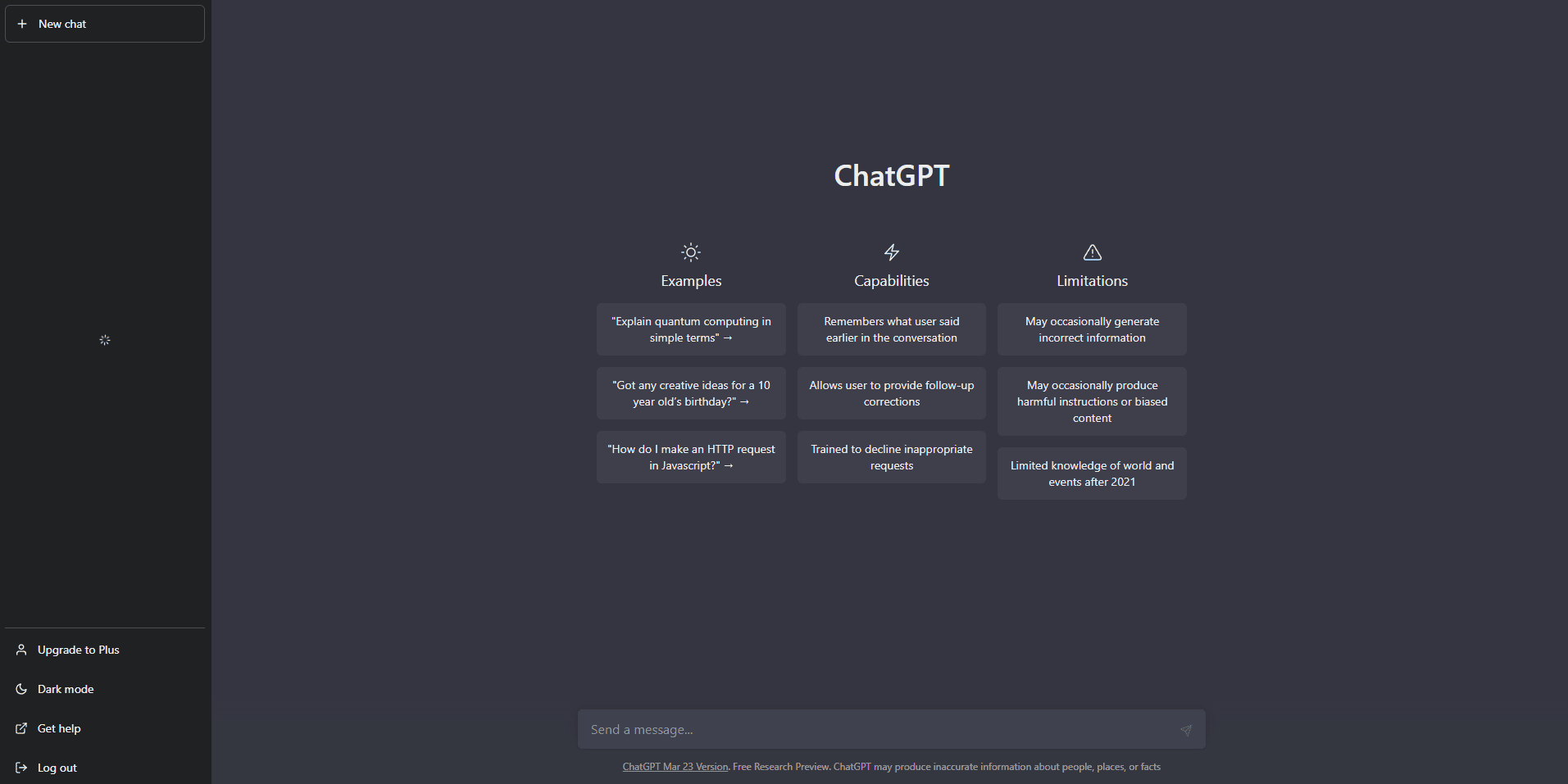Click the person icon beside Upgrade to Plus

click(21, 650)
